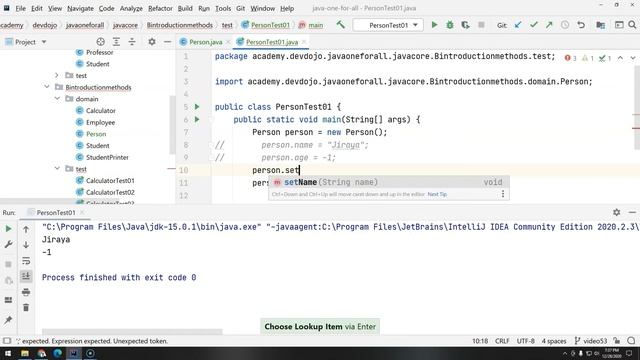This screenshot has height=360, width=640.
Task: Expand all icon in Project panel
Action: pos(116,42)
